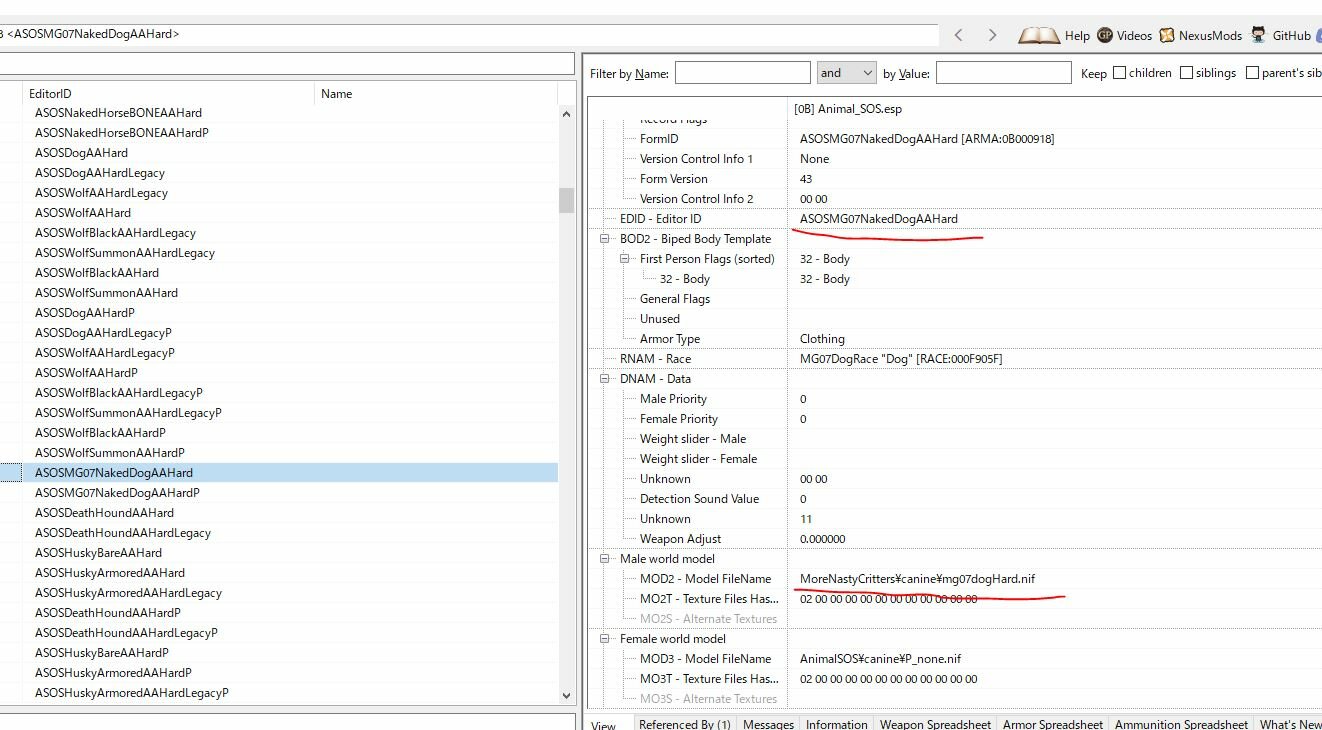
Task: Click Male Priority row label
Action: pyautogui.click(x=673, y=399)
